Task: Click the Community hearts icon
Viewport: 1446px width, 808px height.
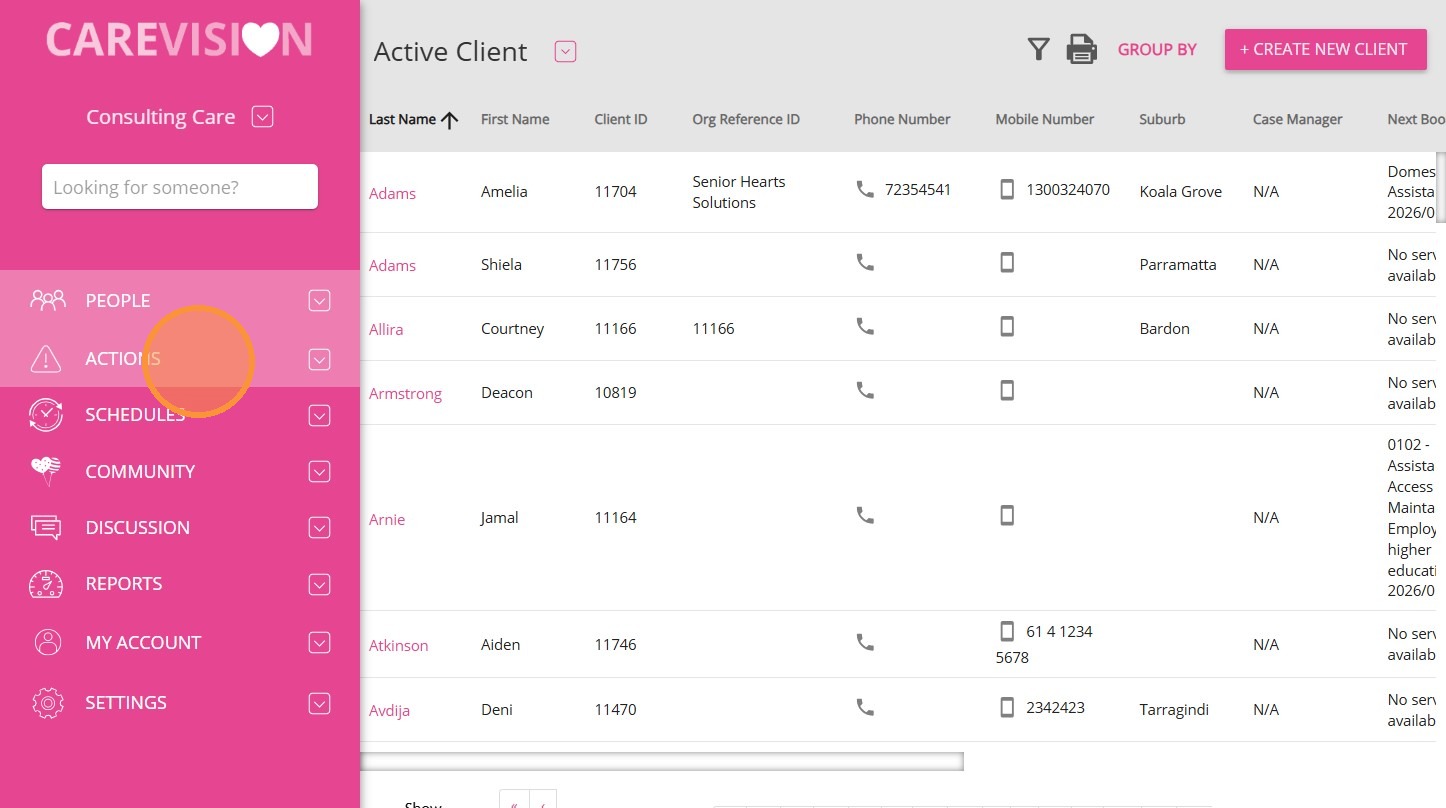Action: point(46,471)
